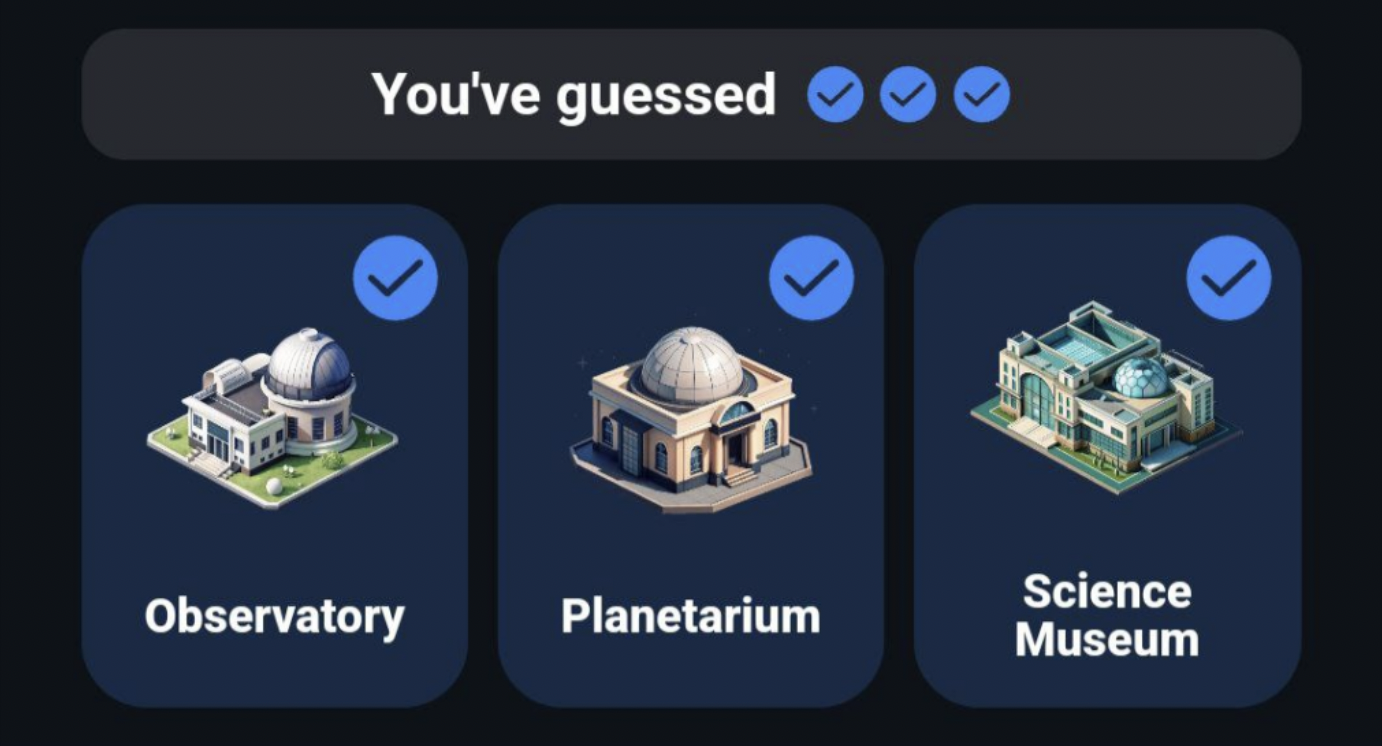Select the Observatory building illustration
1382x746 pixels.
272,415
